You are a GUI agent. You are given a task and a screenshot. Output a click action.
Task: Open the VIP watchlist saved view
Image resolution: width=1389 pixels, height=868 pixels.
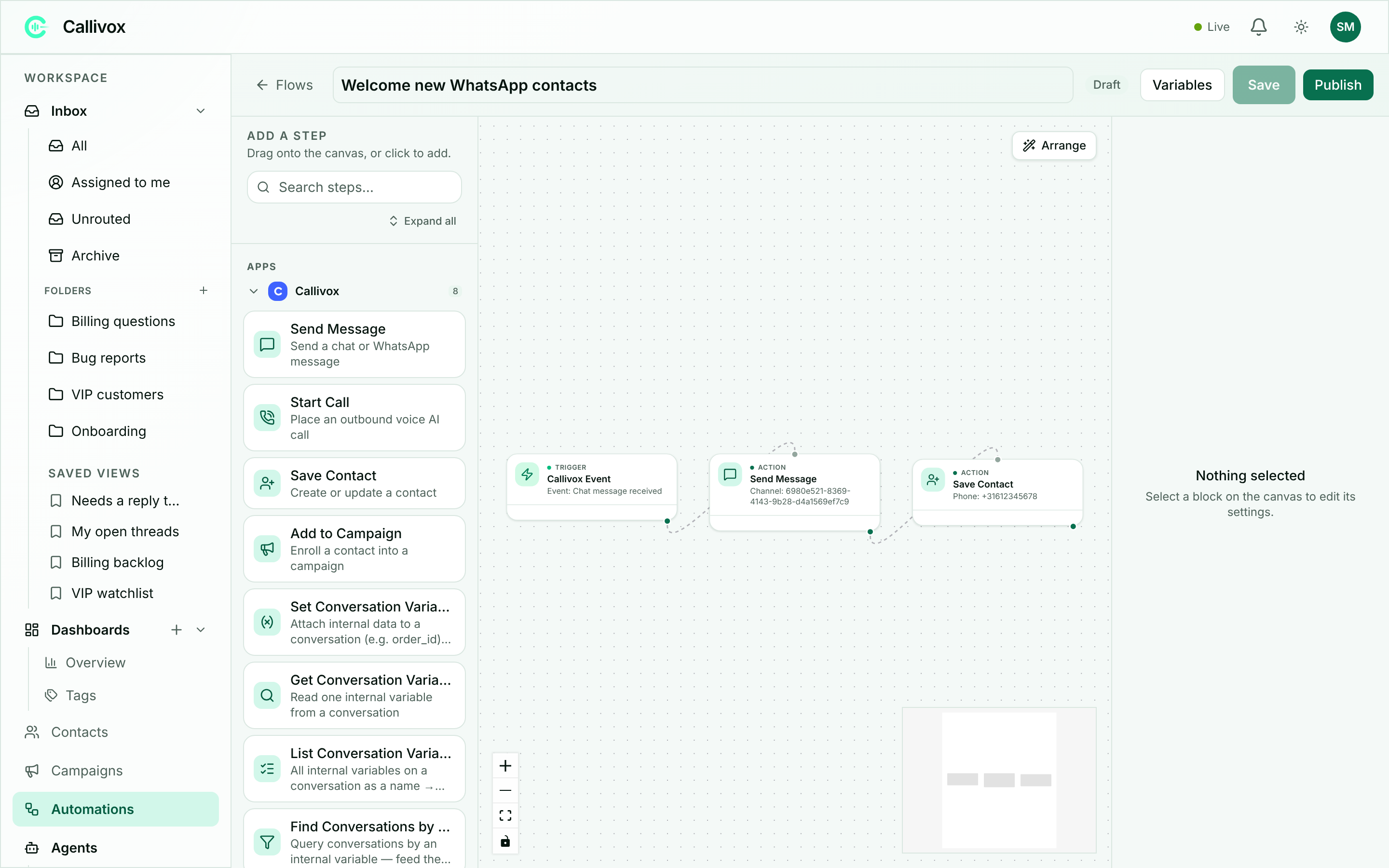(x=102, y=594)
